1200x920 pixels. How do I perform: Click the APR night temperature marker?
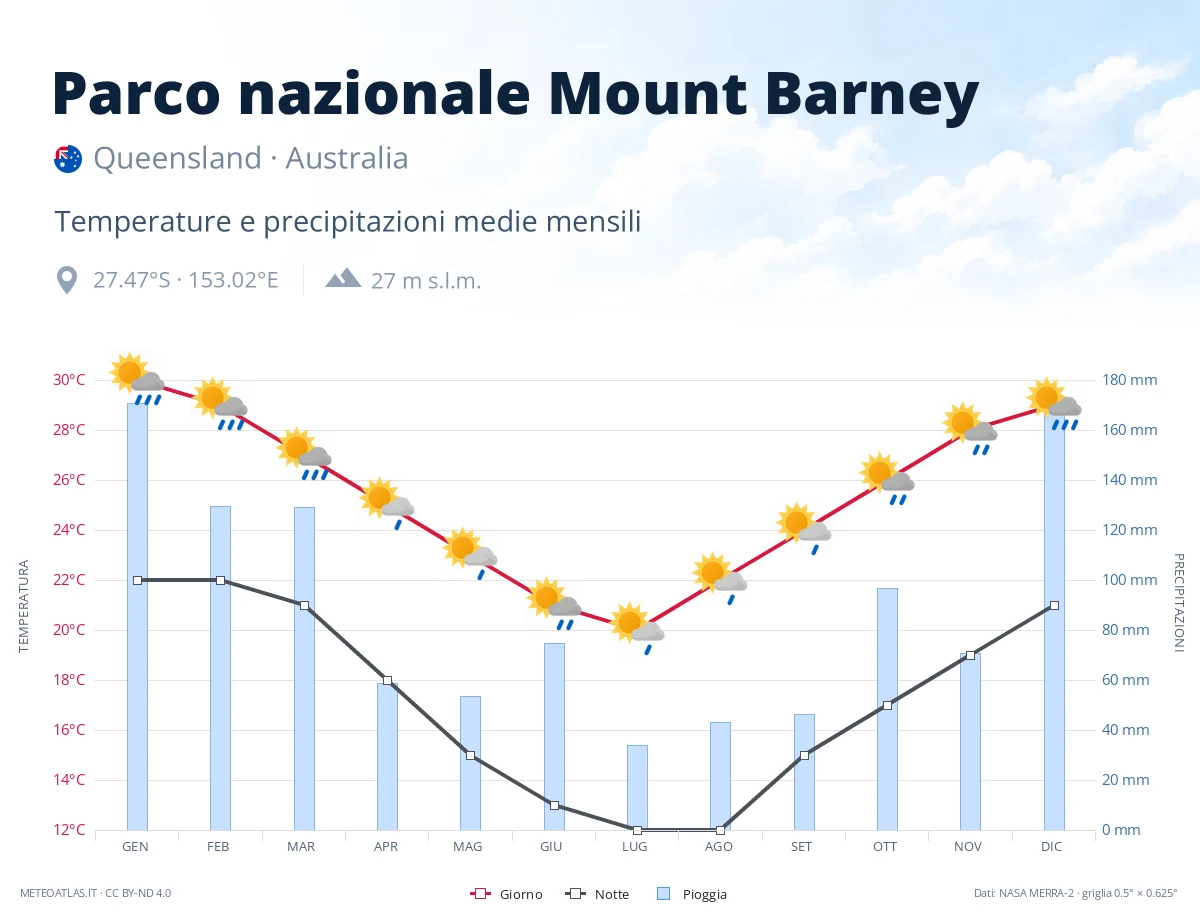[387, 680]
